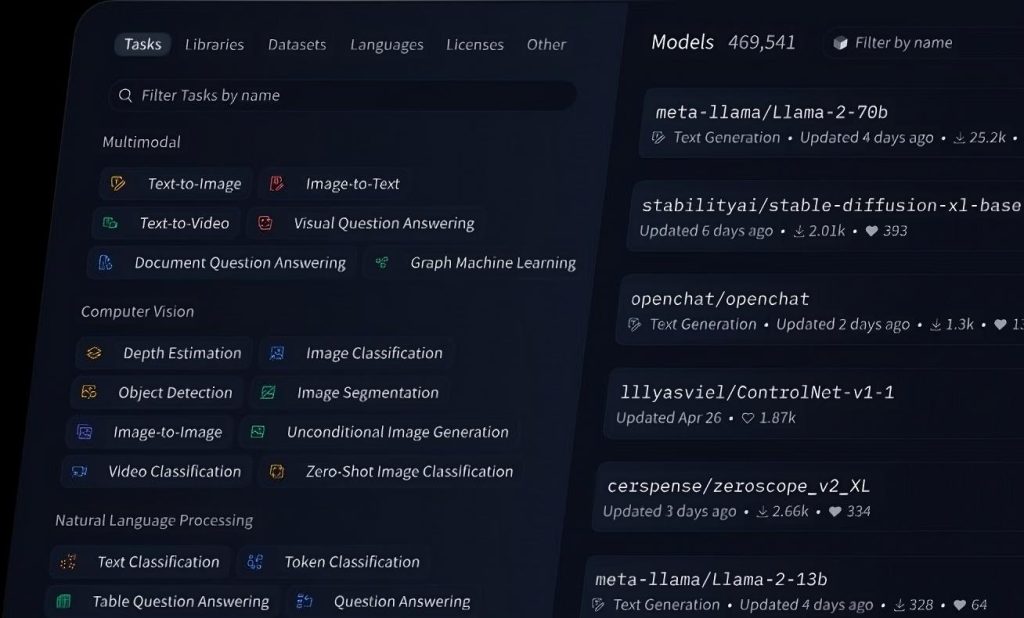Image resolution: width=1024 pixels, height=618 pixels.
Task: Click the Depth Estimation icon
Action: 95,353
